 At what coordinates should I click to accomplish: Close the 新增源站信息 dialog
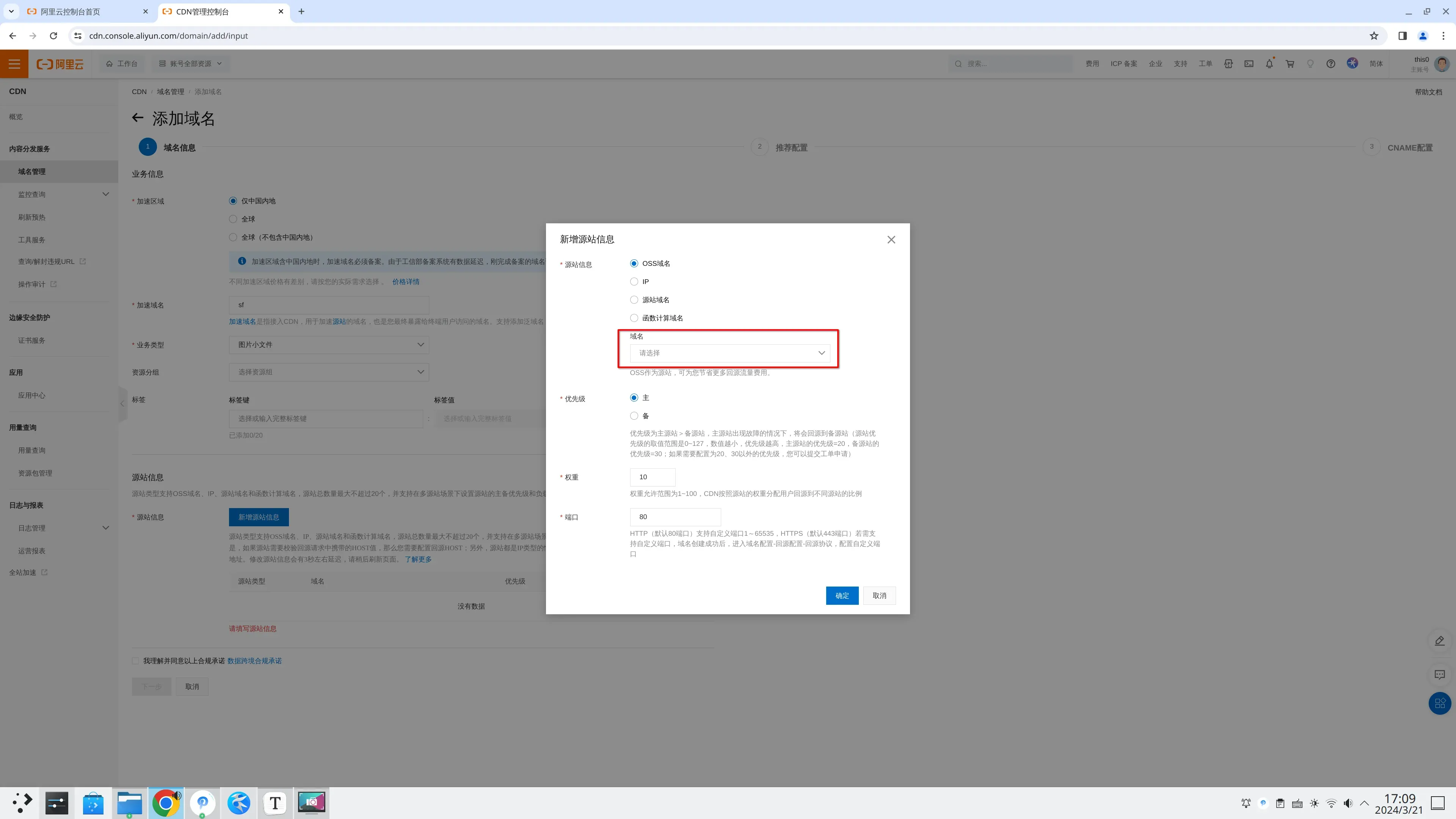click(891, 240)
